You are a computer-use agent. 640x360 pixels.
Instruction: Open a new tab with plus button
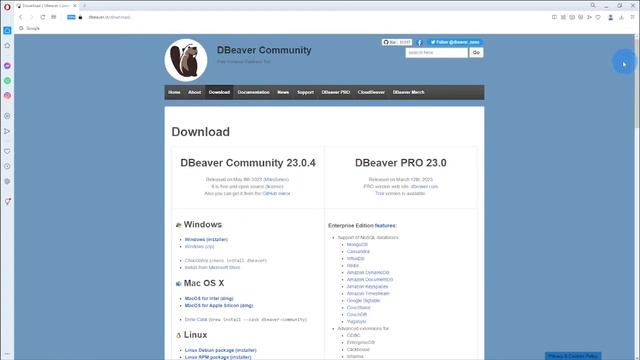click(84, 6)
